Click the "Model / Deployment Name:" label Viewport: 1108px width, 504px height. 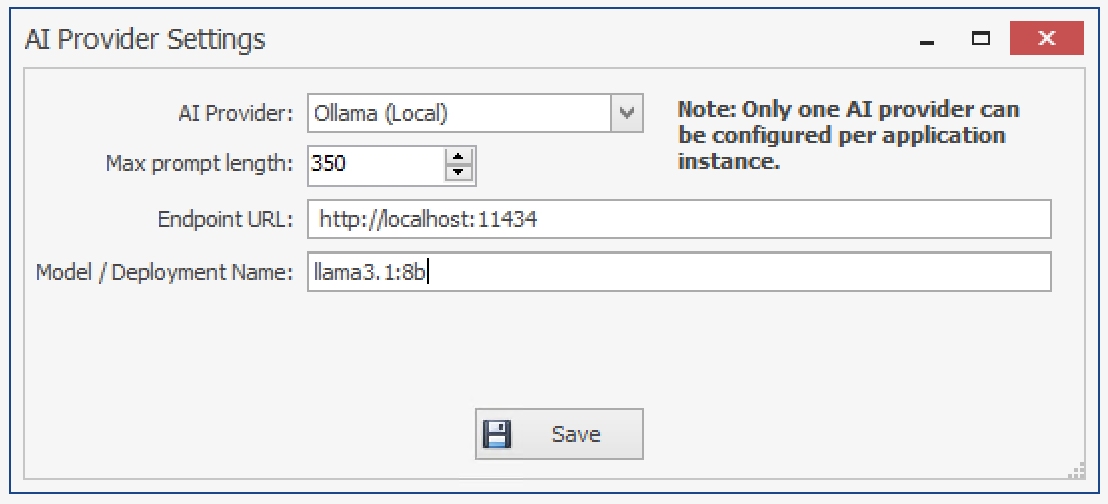point(164,272)
